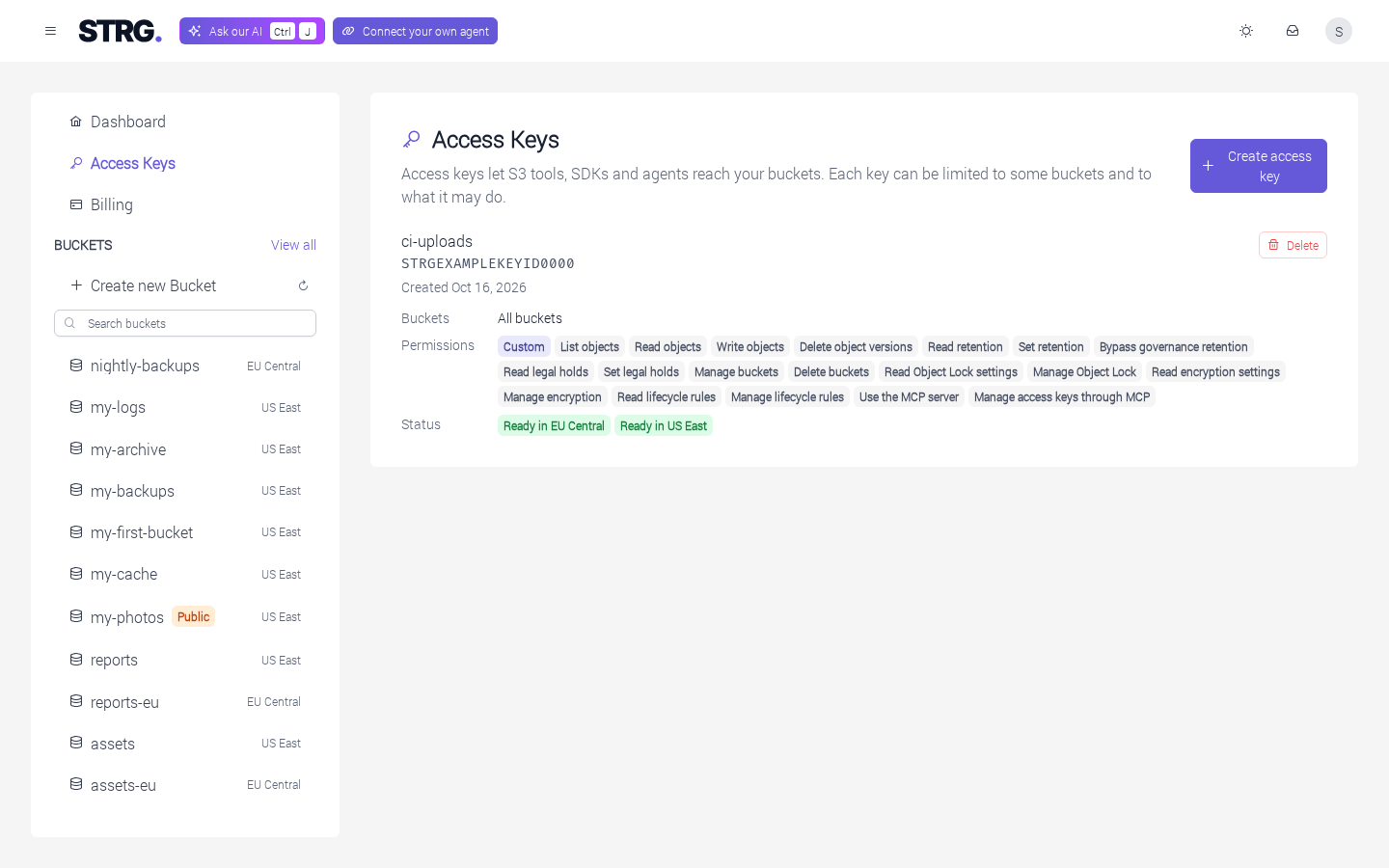Image resolution: width=1389 pixels, height=868 pixels.
Task: Click the reports-eu bucket icon
Action: (x=76, y=701)
